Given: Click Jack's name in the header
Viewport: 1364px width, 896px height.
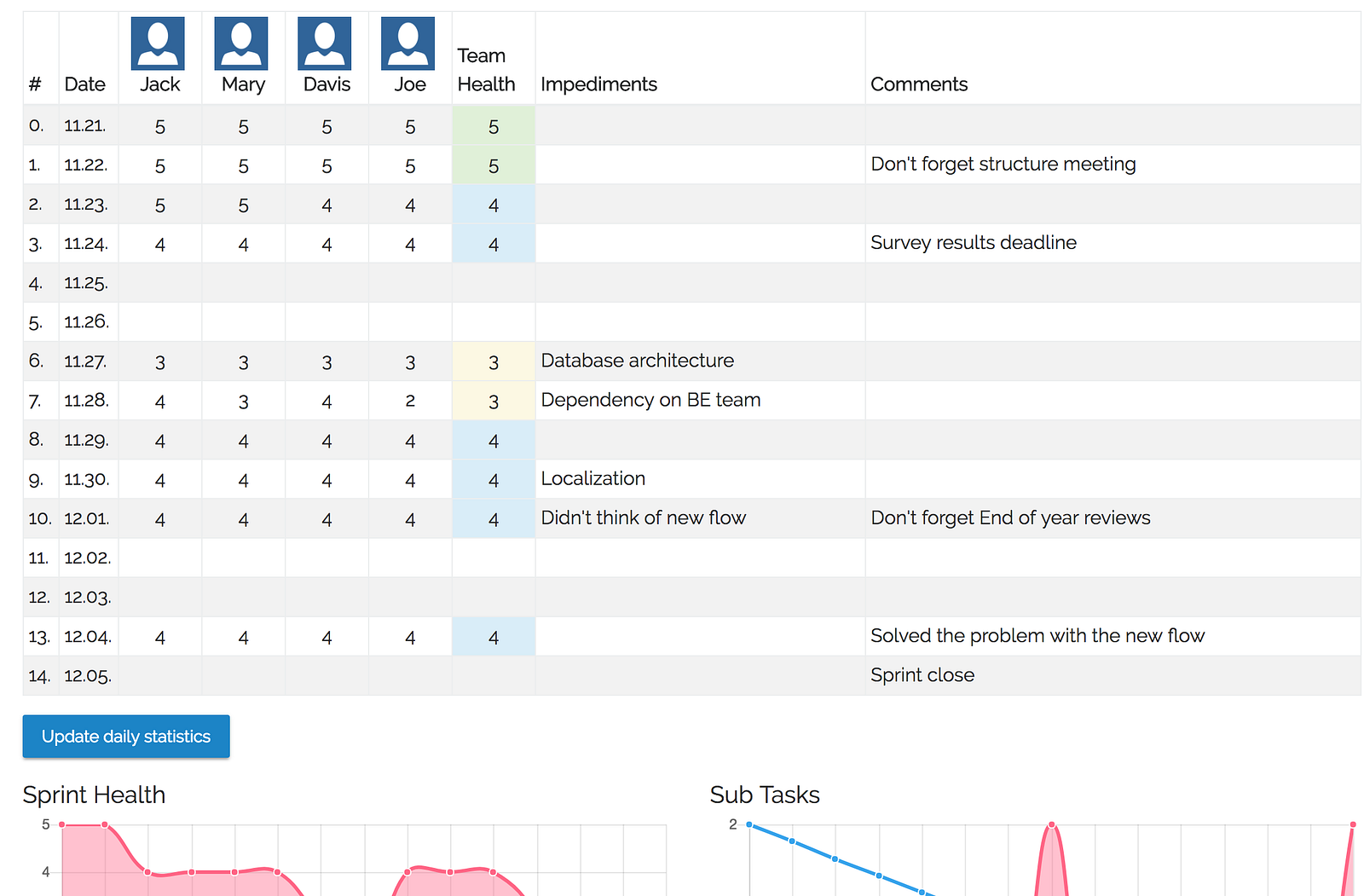Looking at the screenshot, I should pos(160,84).
